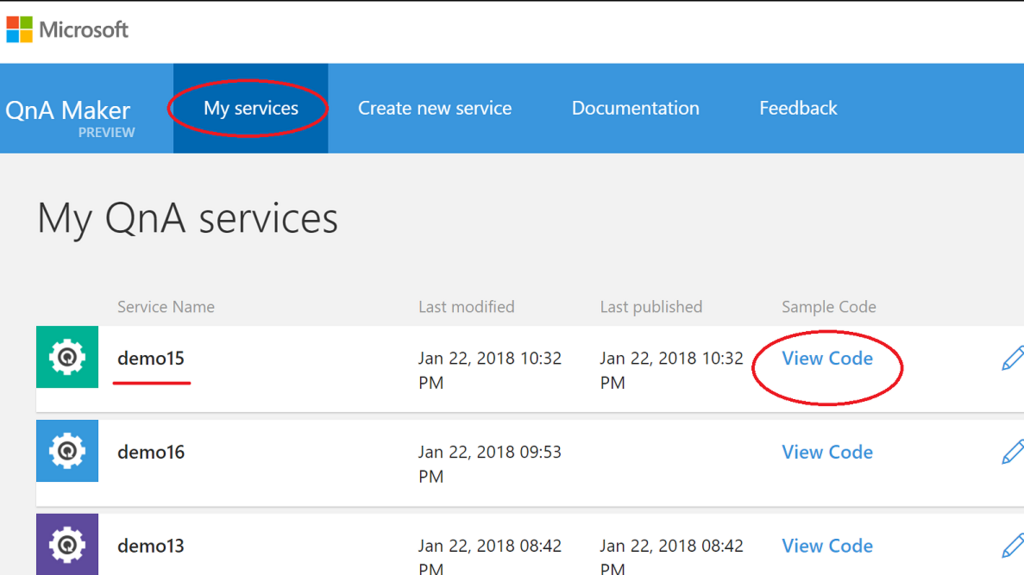
Task: Go to QnA Maker Preview home
Action: click(x=70, y=116)
